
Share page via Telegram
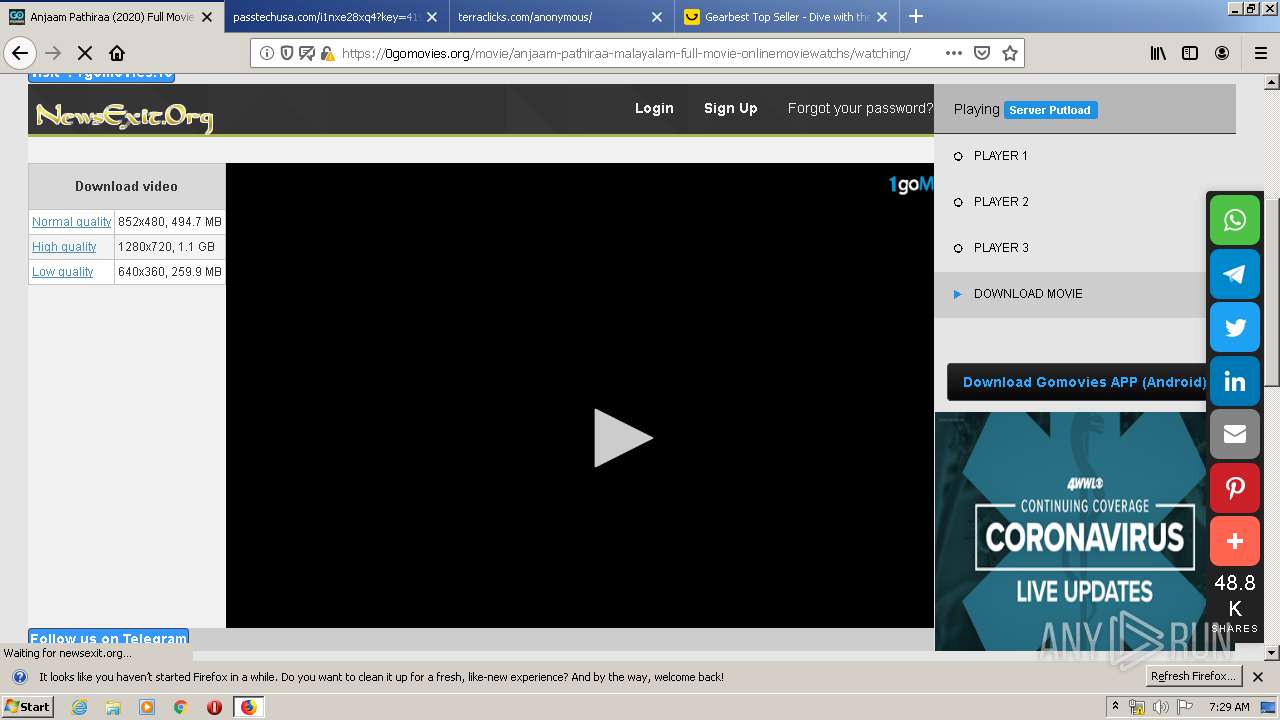pos(1235,274)
